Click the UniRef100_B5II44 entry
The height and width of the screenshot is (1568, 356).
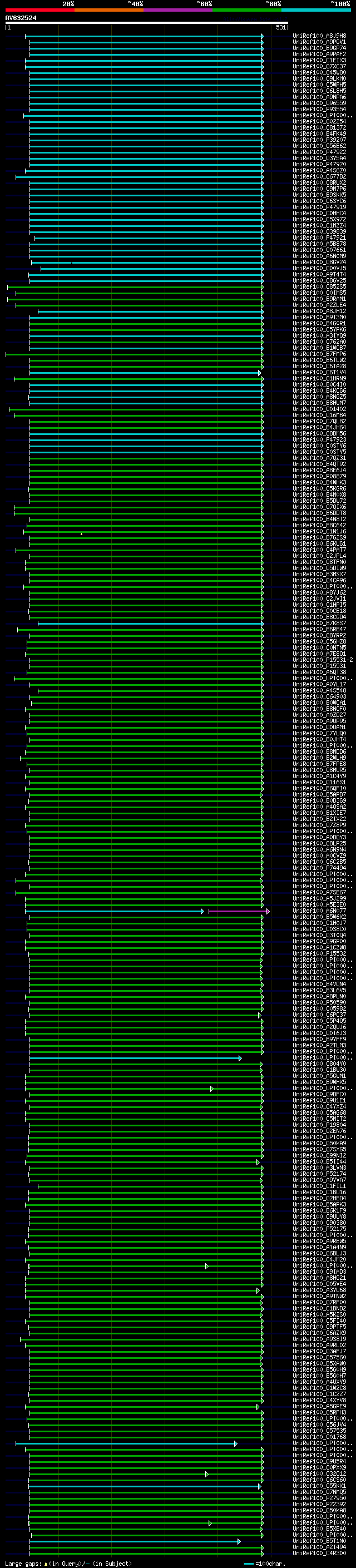319,1162
